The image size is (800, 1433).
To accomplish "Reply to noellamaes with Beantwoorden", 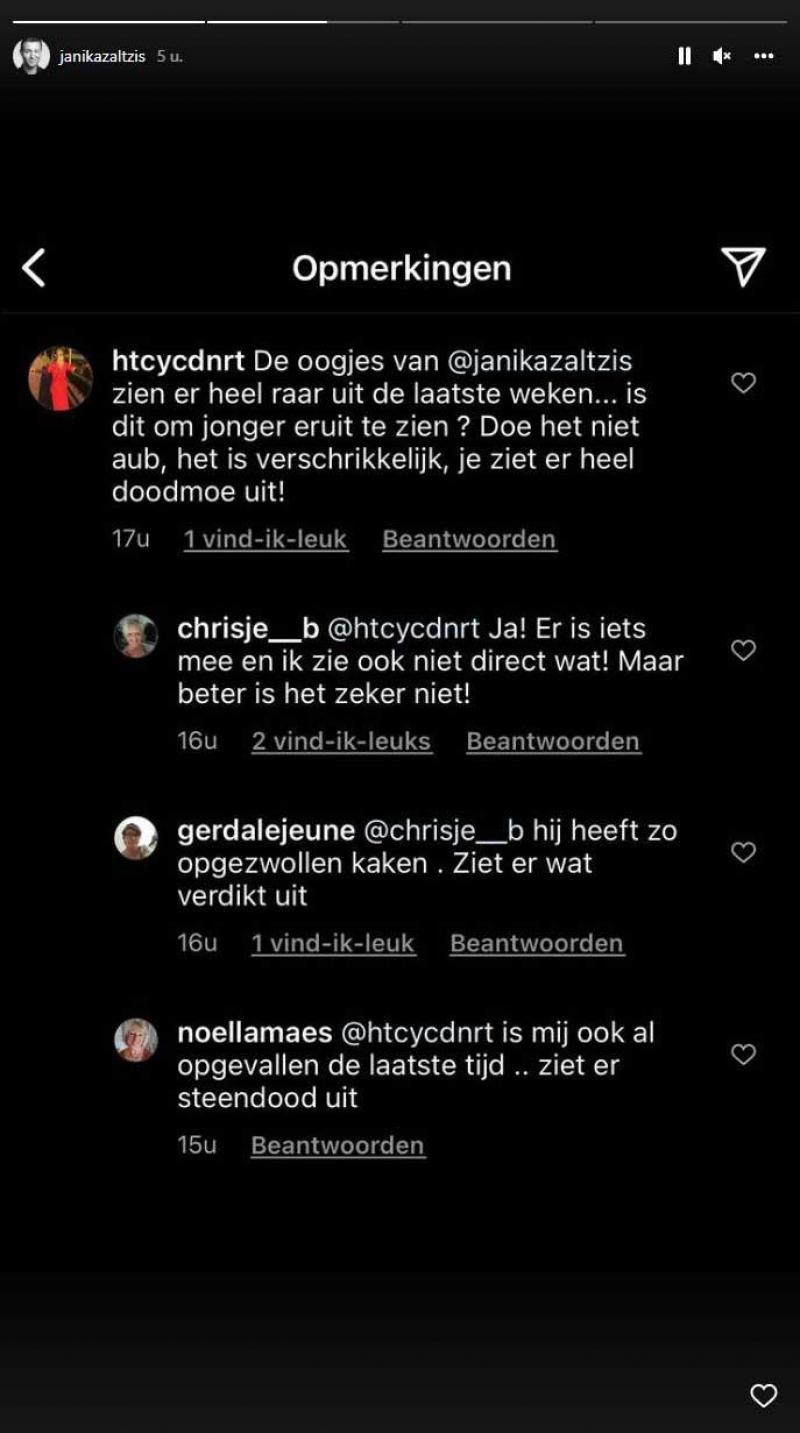I will click(x=338, y=1145).
